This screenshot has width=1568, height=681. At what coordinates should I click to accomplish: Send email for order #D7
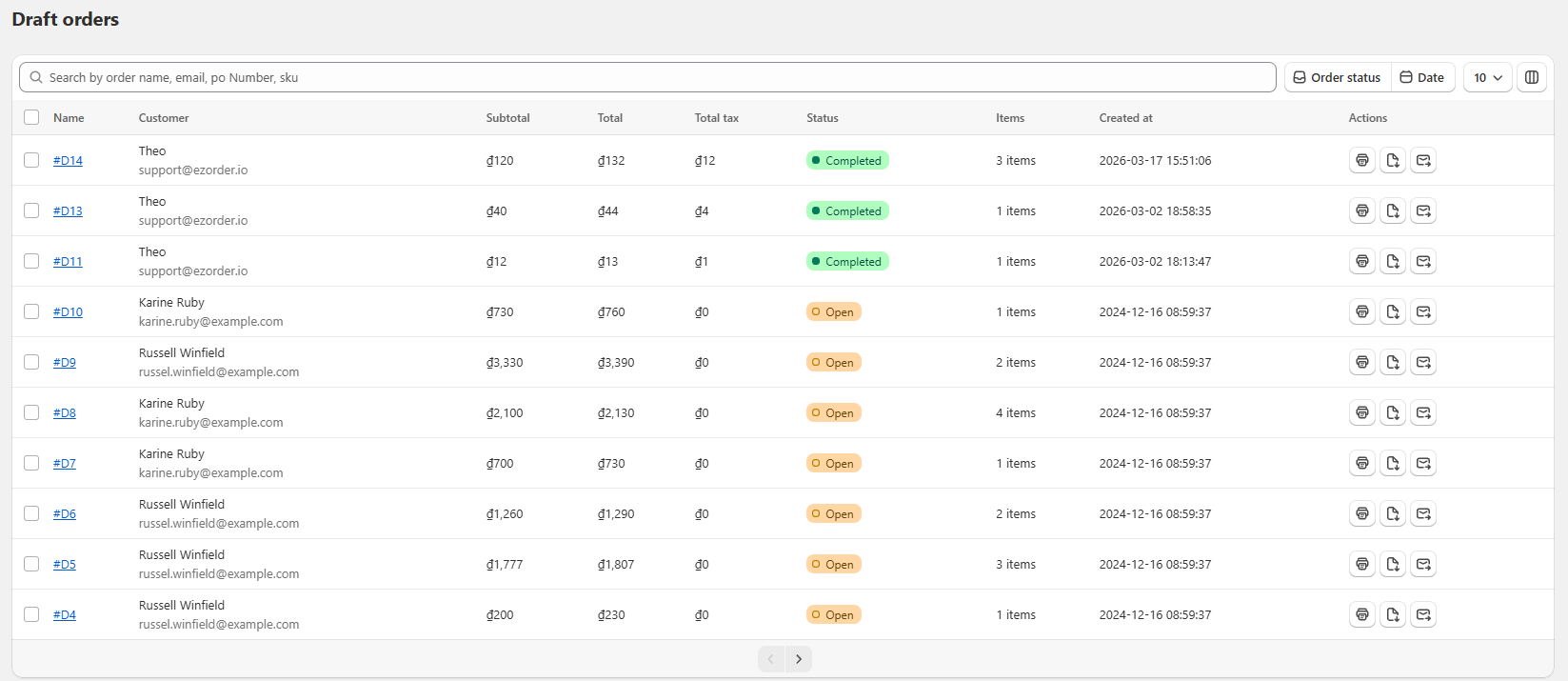(1423, 463)
